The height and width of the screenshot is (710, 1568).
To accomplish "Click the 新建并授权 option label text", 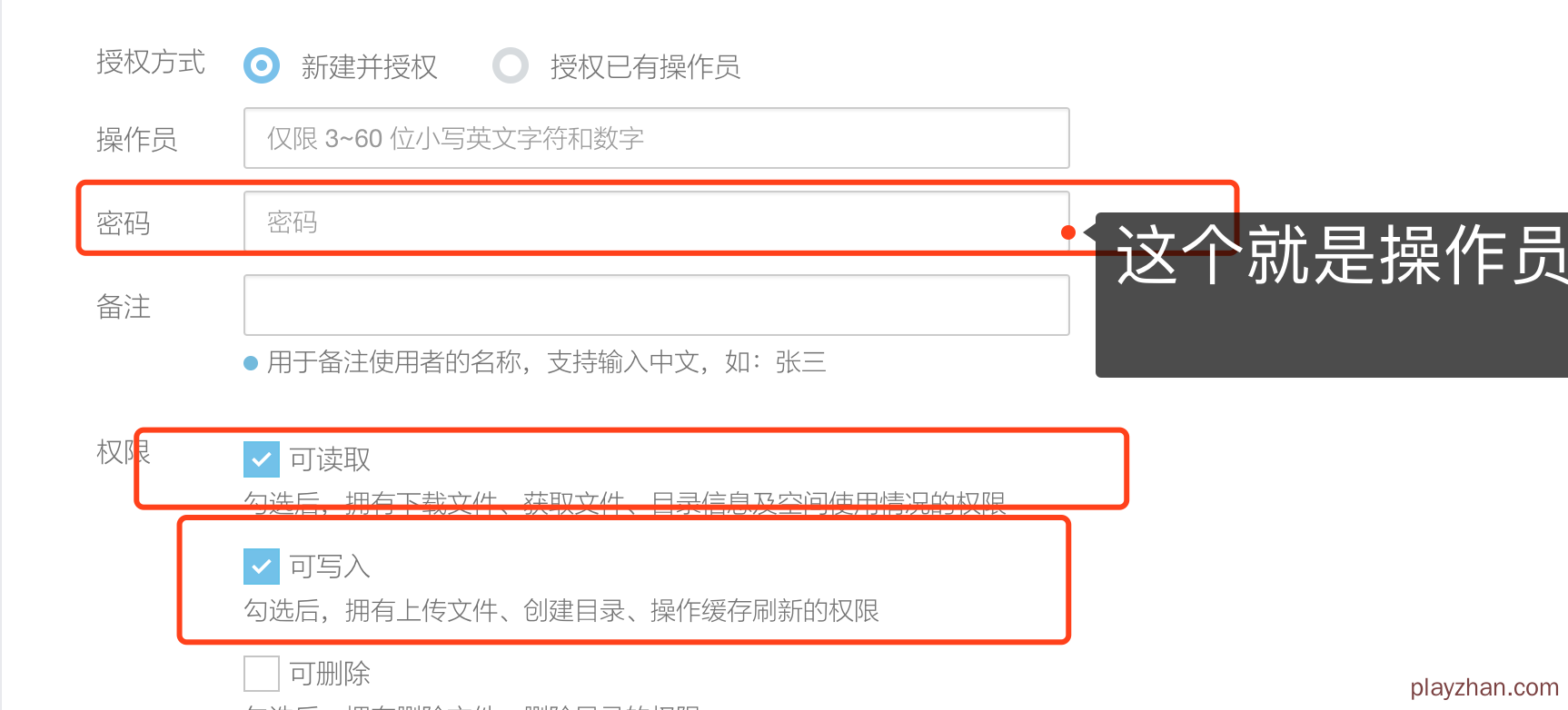I will tap(369, 66).
